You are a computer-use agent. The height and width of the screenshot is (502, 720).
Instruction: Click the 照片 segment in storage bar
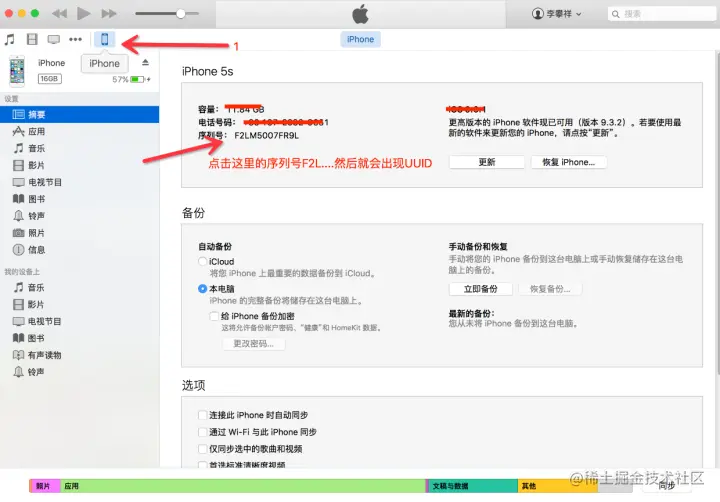coord(45,486)
